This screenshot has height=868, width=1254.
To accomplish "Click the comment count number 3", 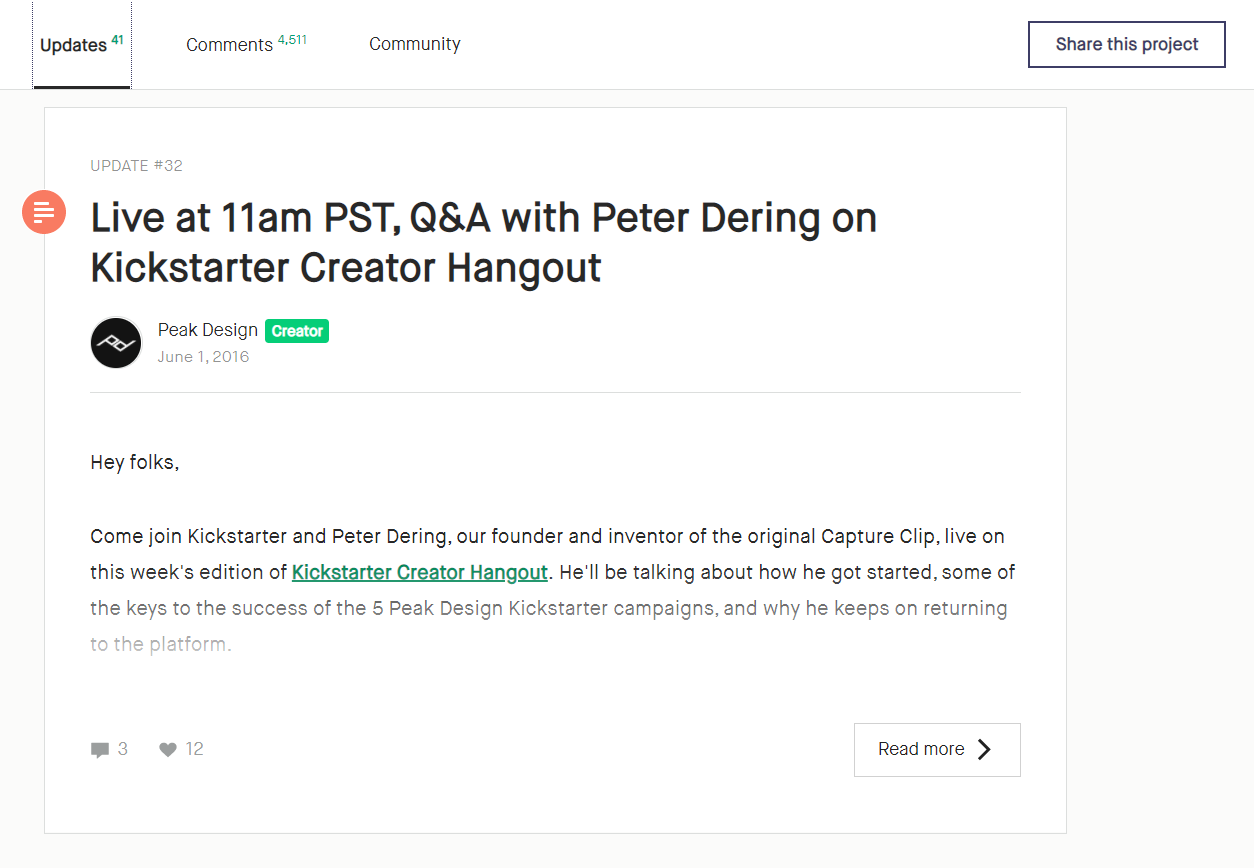I will 123,749.
